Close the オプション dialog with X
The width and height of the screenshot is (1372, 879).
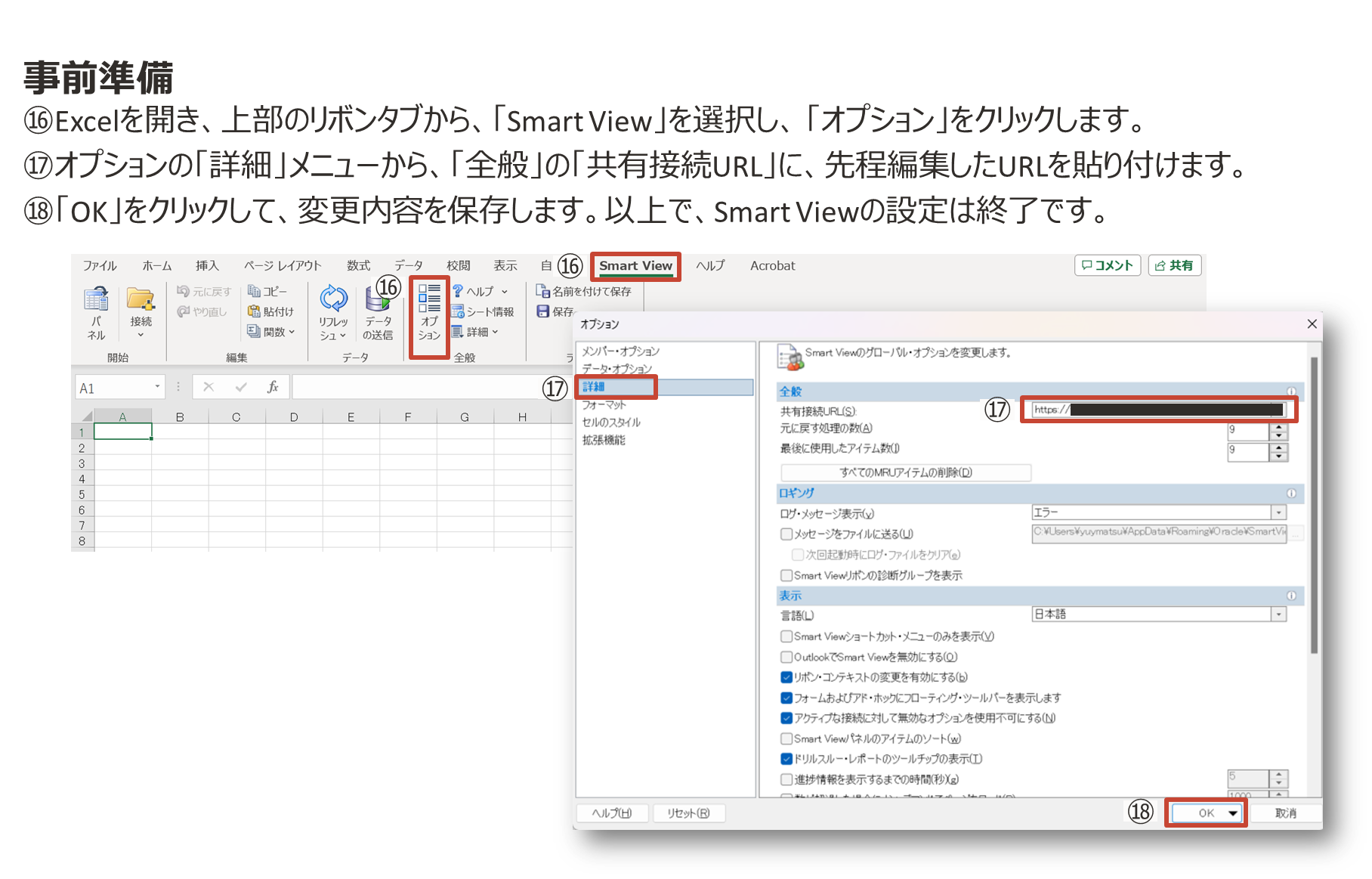(1312, 323)
